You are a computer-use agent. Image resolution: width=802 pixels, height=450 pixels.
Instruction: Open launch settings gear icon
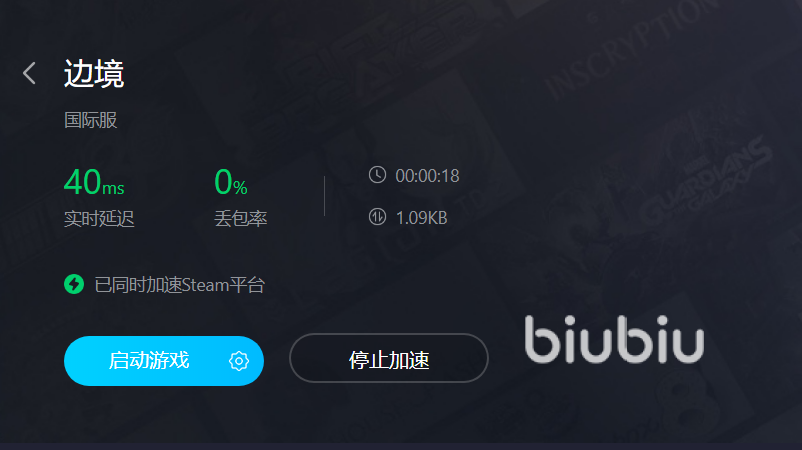coord(238,361)
